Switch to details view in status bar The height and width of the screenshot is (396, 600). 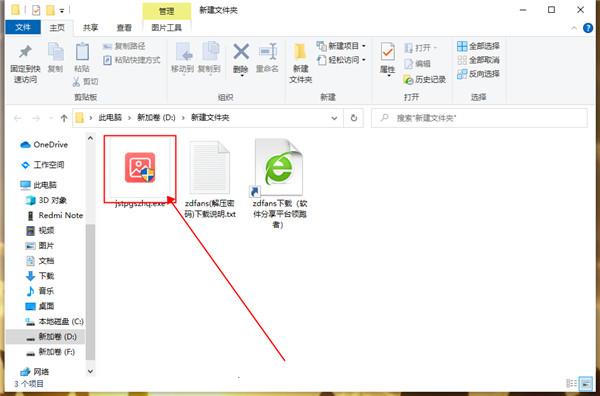point(571,383)
